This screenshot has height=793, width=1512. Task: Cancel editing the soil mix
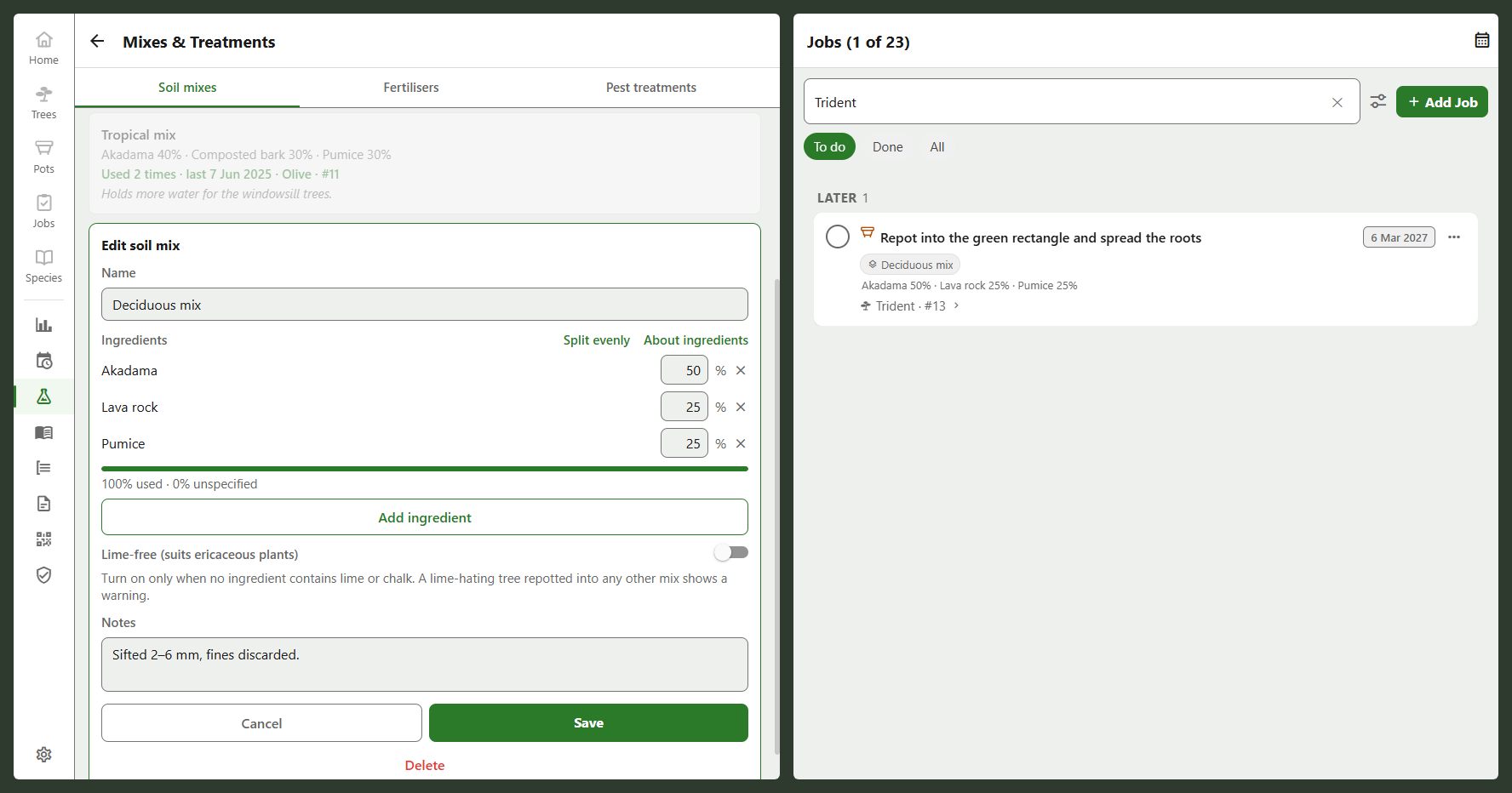261,722
